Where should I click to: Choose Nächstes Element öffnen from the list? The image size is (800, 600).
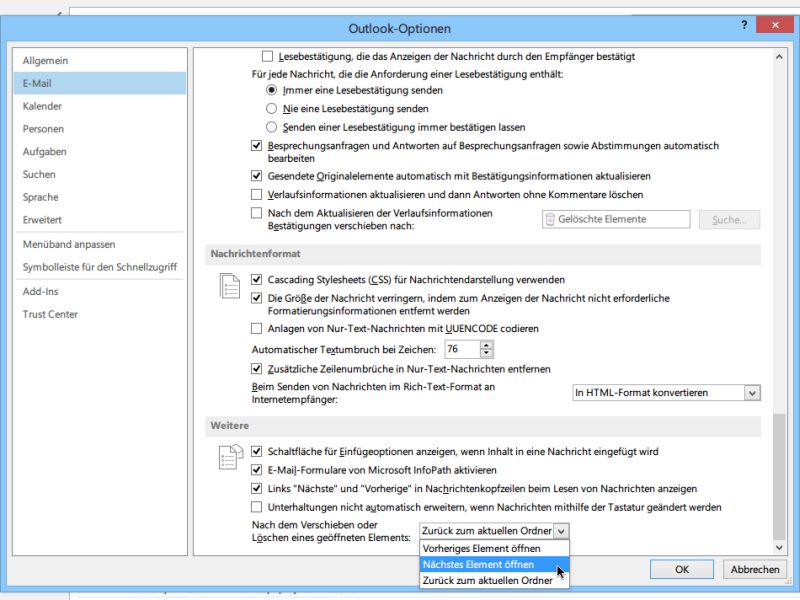(494, 564)
